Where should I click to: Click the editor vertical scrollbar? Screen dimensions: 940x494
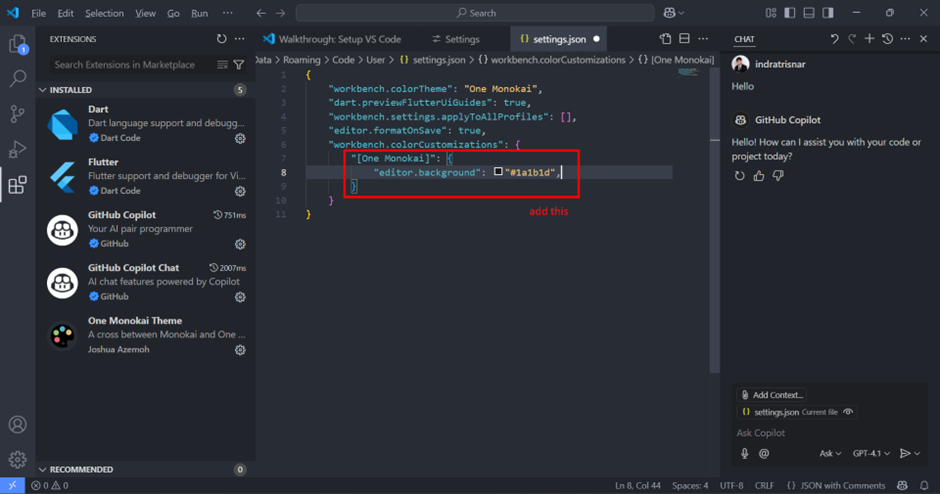click(715, 219)
